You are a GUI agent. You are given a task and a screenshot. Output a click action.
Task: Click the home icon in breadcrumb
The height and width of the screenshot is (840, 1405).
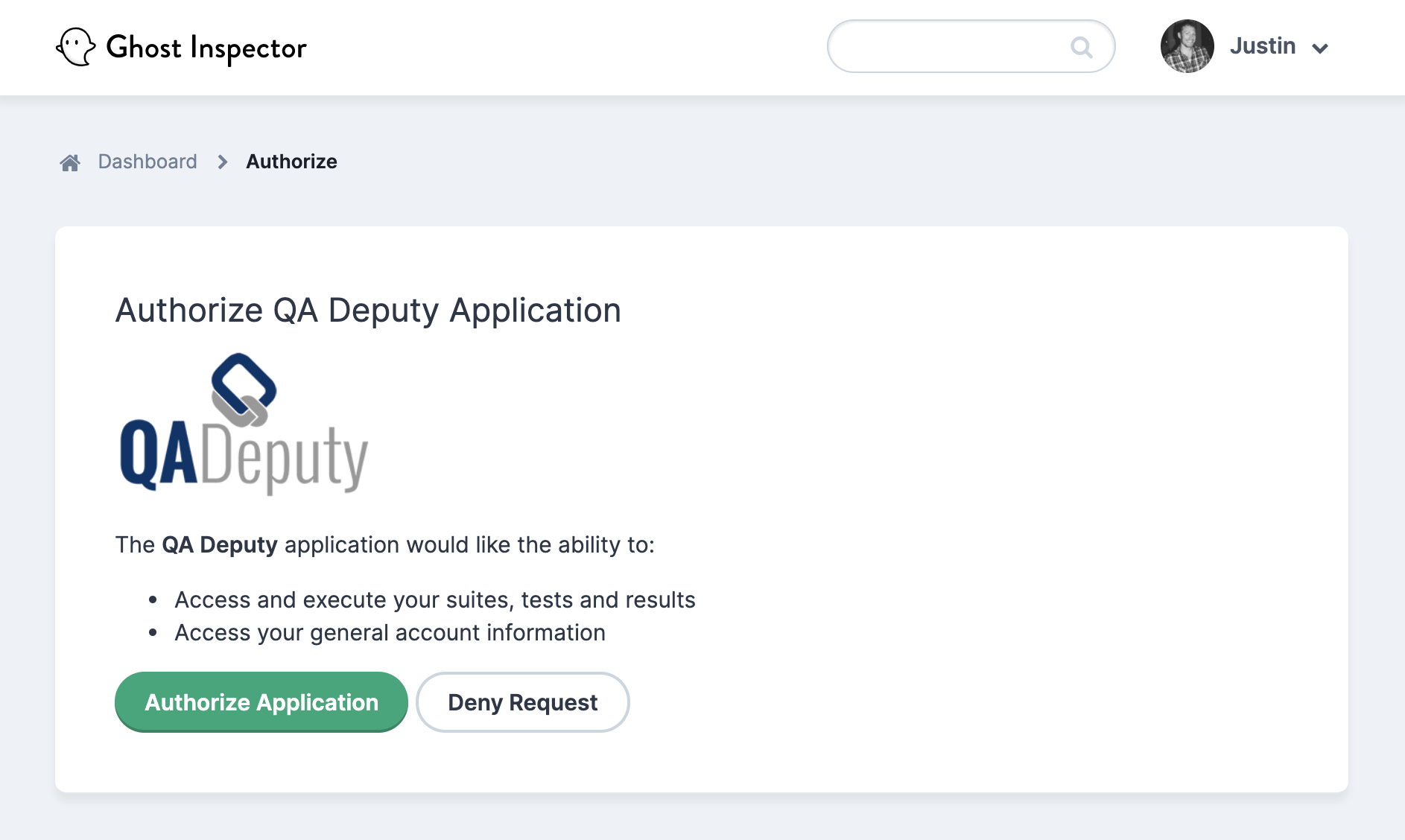[x=70, y=162]
